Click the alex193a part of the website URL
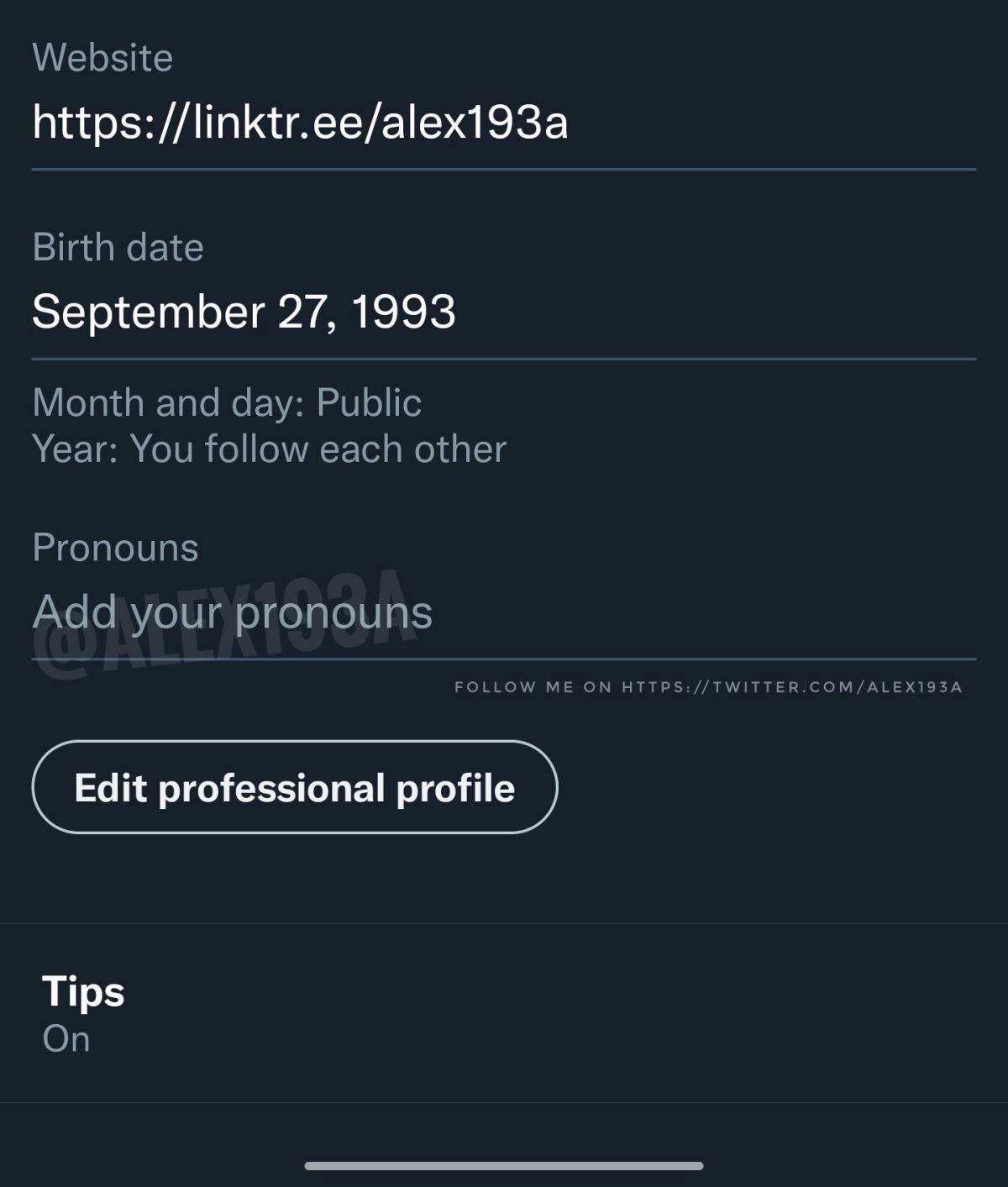The width and height of the screenshot is (1008, 1187). pos(475,123)
